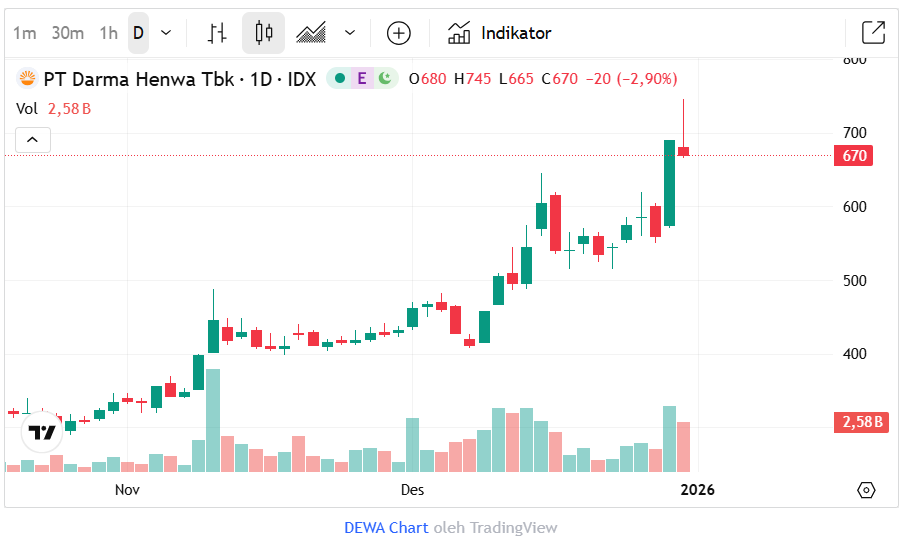The height and width of the screenshot is (546, 907).
Task: Select the 1m timeframe
Action: point(25,33)
